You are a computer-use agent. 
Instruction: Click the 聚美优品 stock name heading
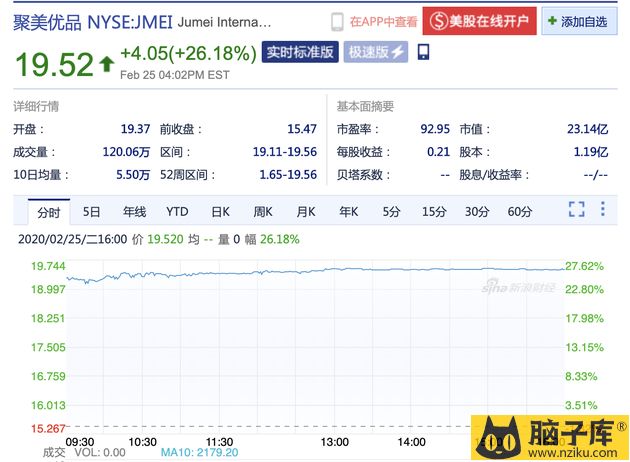[47, 22]
